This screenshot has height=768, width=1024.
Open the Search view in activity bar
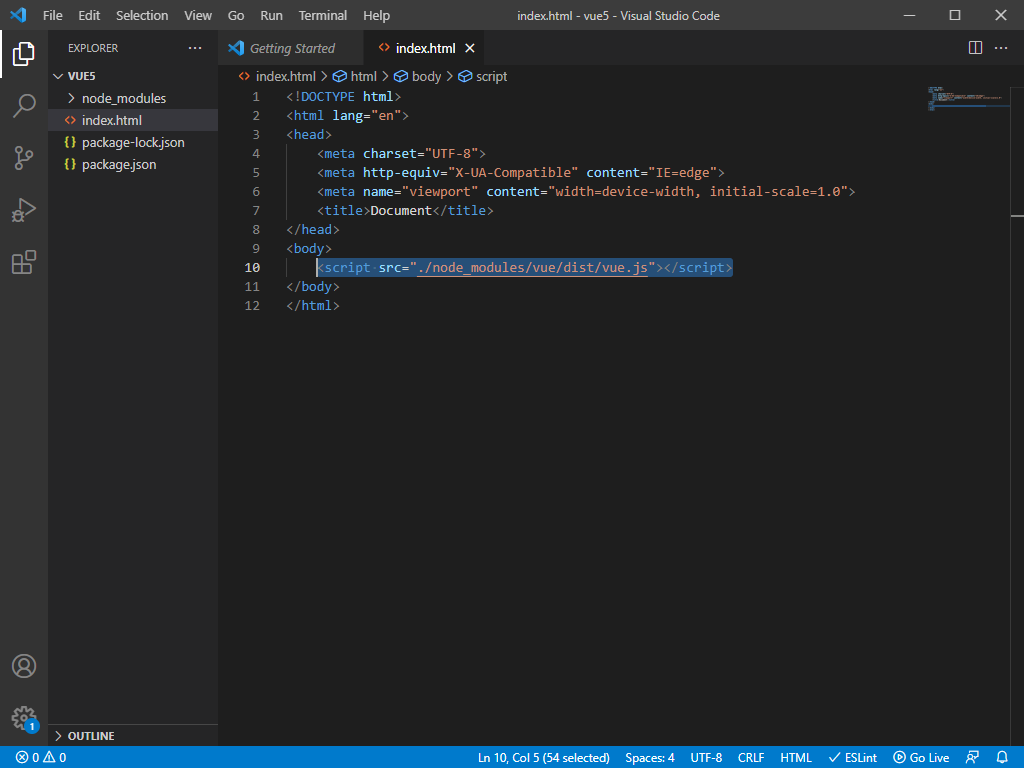(24, 105)
